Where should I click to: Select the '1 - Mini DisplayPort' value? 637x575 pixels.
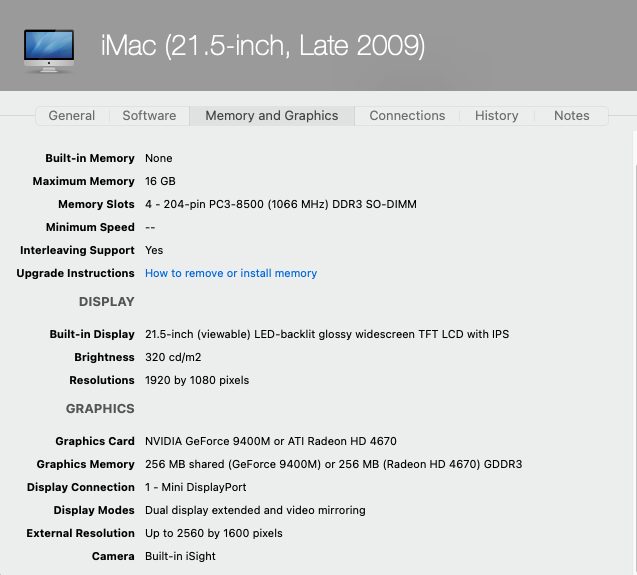click(x=195, y=487)
